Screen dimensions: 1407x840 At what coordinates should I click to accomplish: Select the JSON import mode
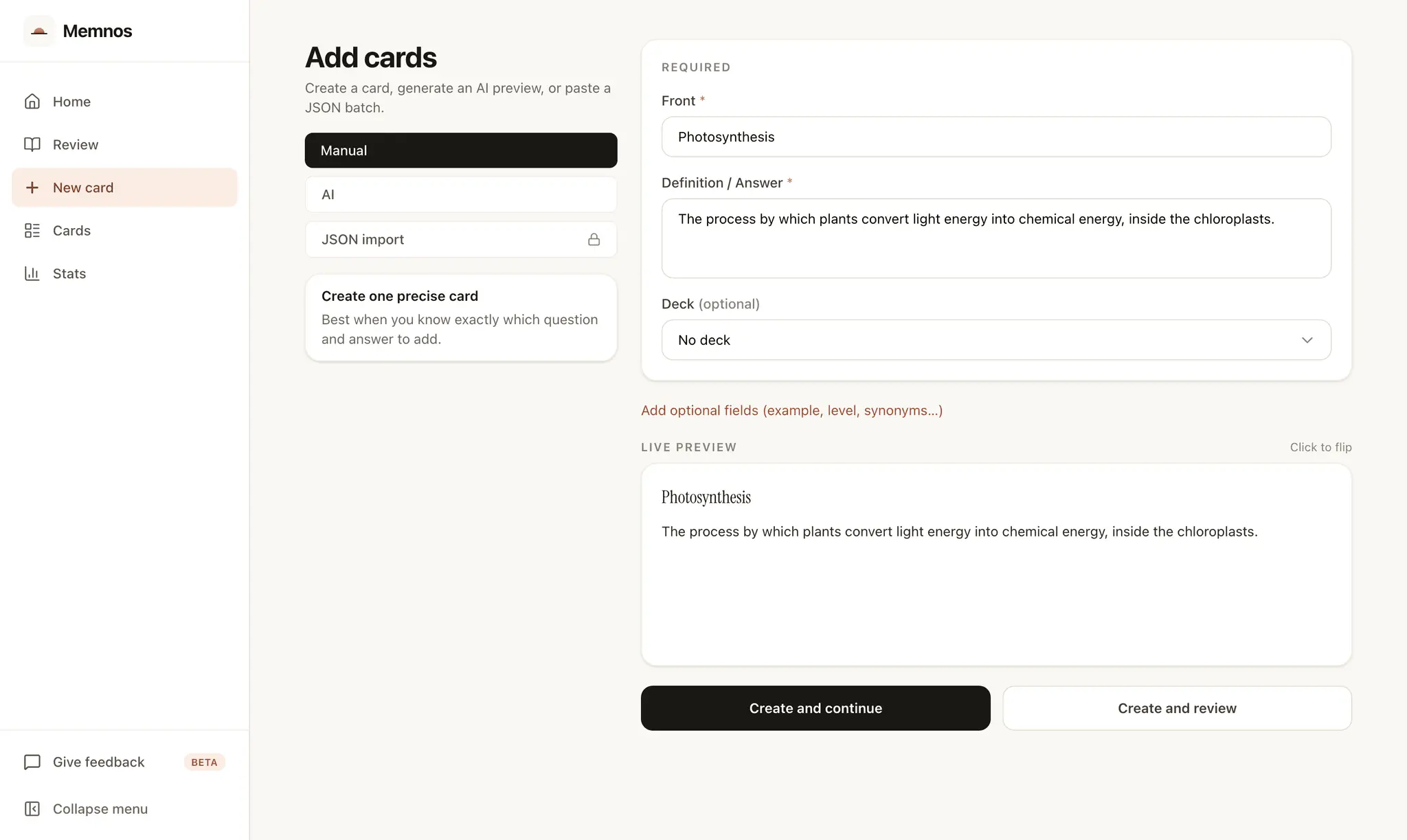point(461,239)
